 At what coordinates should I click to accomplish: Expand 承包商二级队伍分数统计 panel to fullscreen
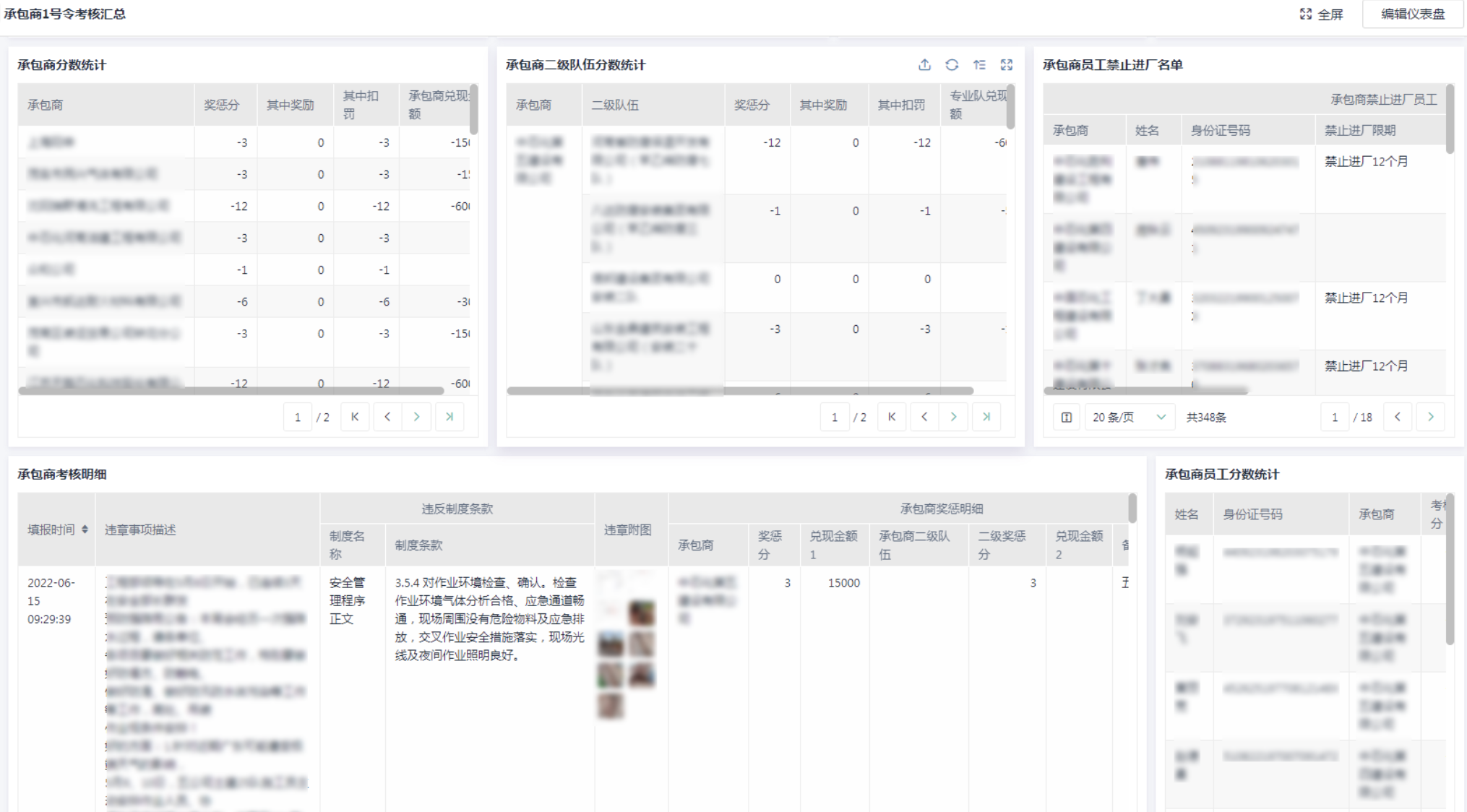point(1007,65)
